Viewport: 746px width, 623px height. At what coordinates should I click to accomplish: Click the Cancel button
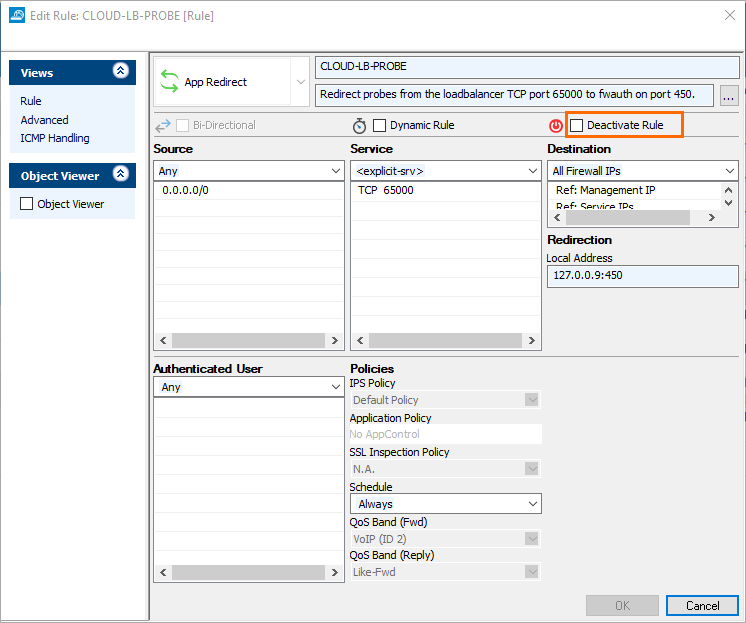(702, 605)
